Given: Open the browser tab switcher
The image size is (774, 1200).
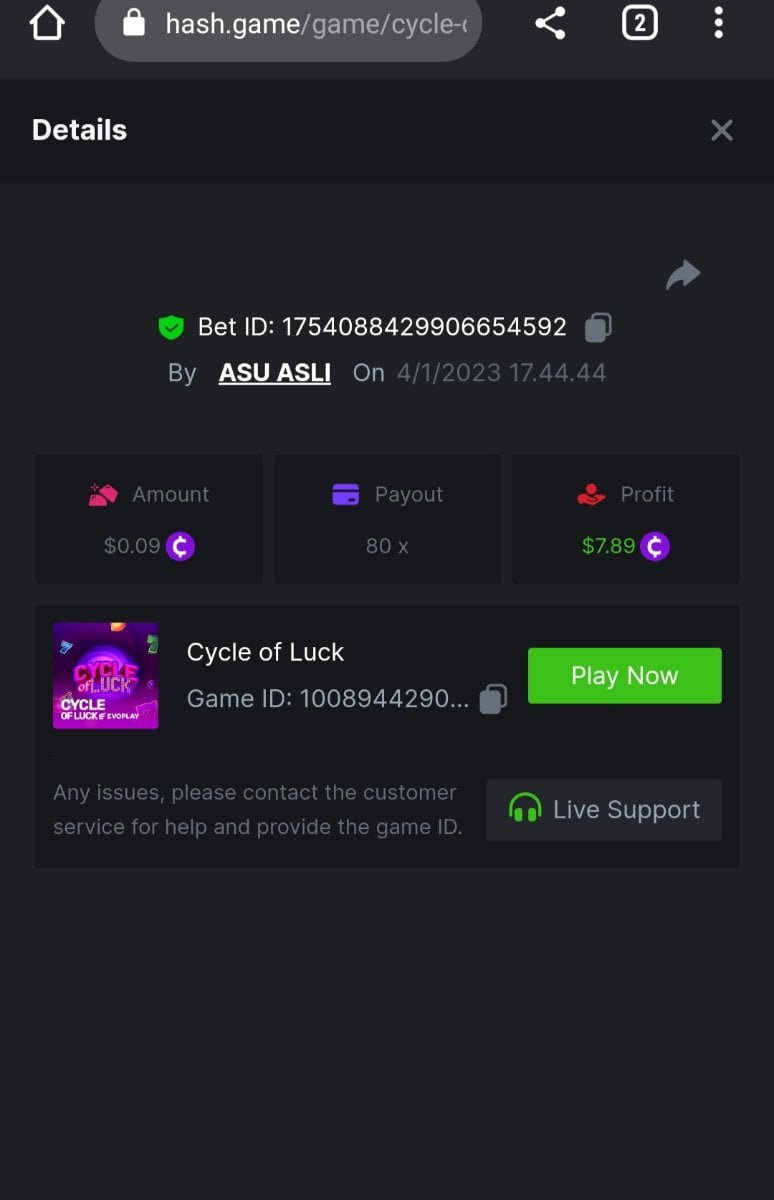Looking at the screenshot, I should pyautogui.click(x=640, y=23).
